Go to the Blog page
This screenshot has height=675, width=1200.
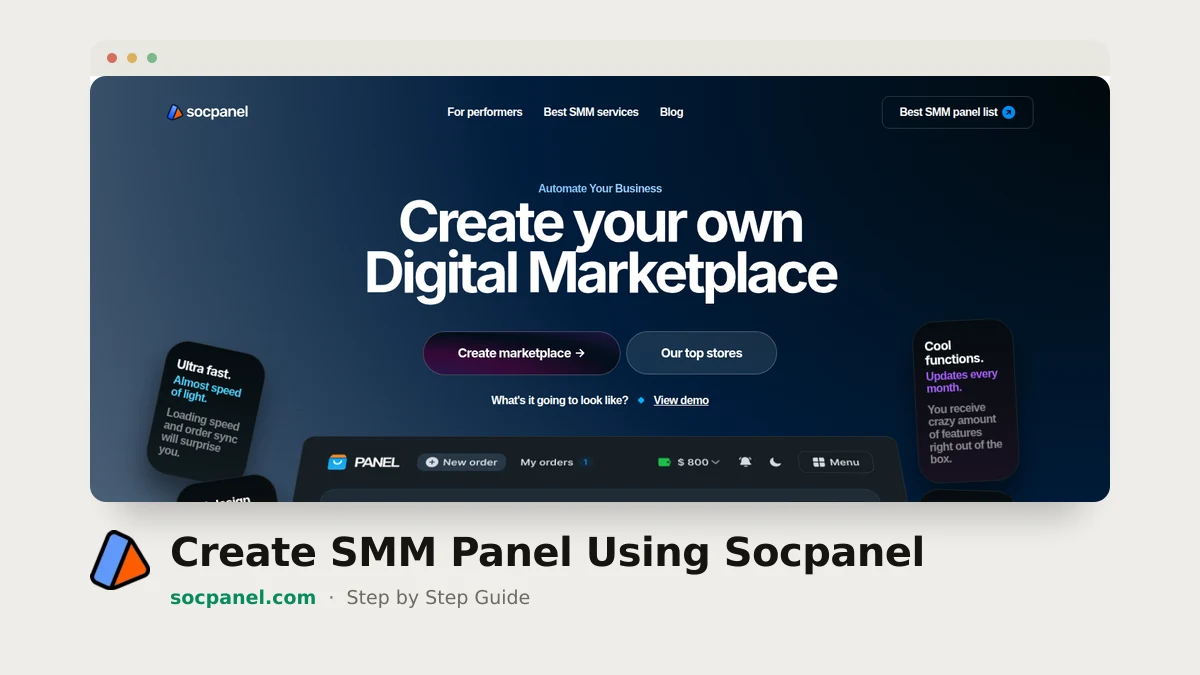point(672,112)
